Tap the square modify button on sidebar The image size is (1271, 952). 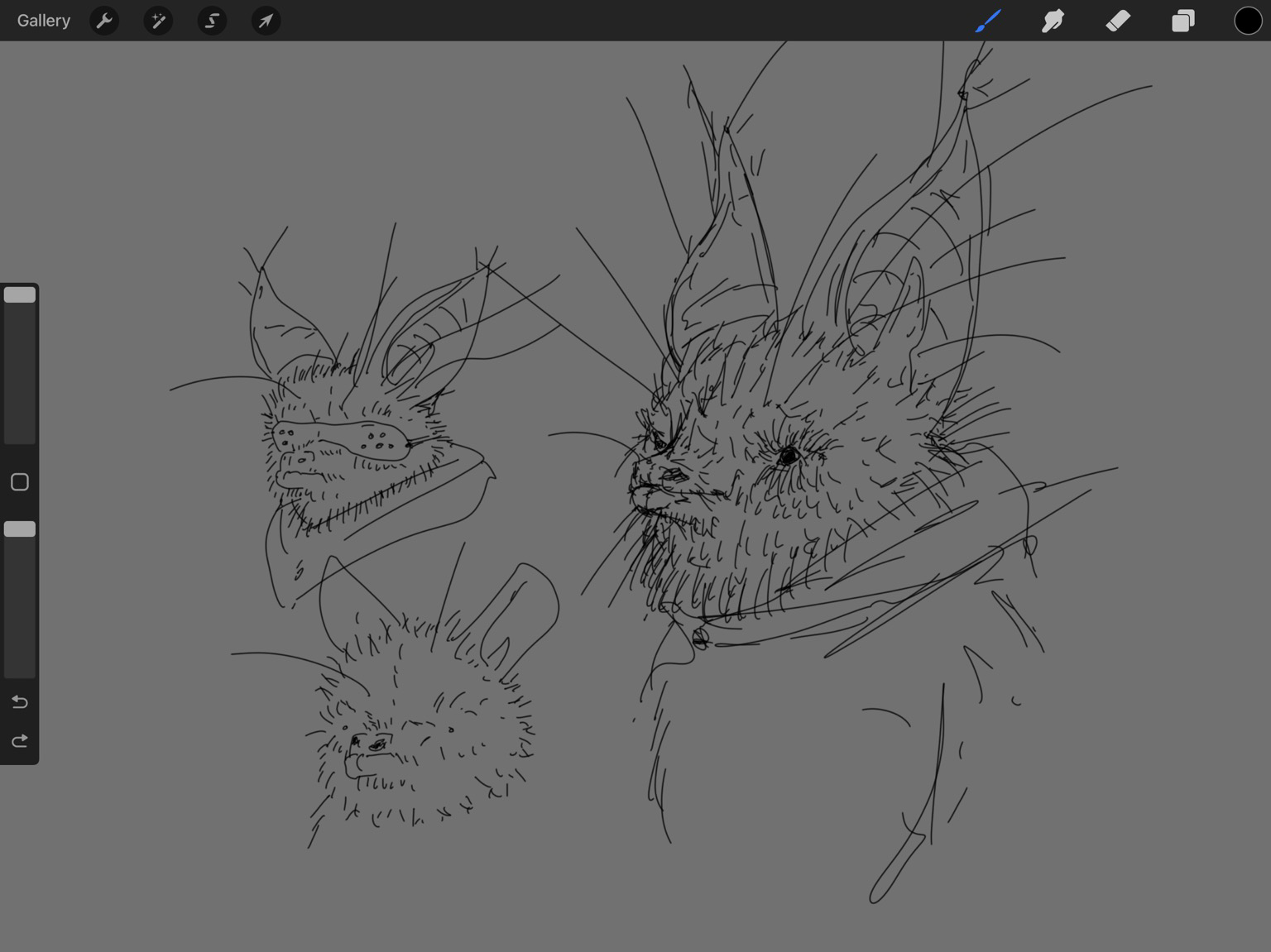coord(20,482)
